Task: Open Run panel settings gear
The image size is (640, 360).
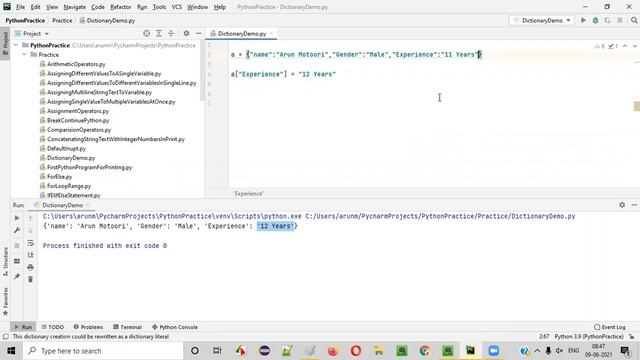Action: (x=622, y=205)
